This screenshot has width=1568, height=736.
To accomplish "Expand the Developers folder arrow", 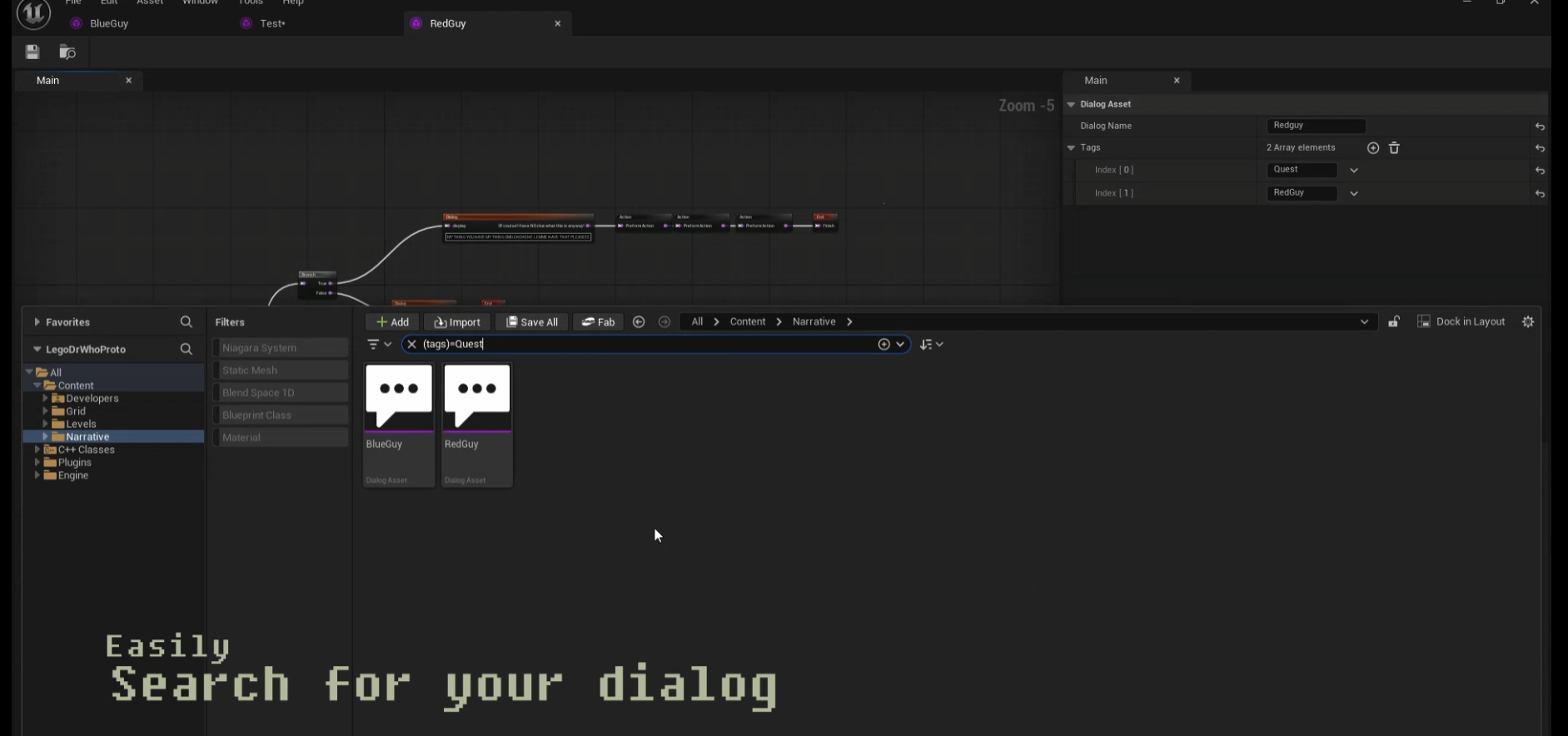I will pyautogui.click(x=45, y=399).
